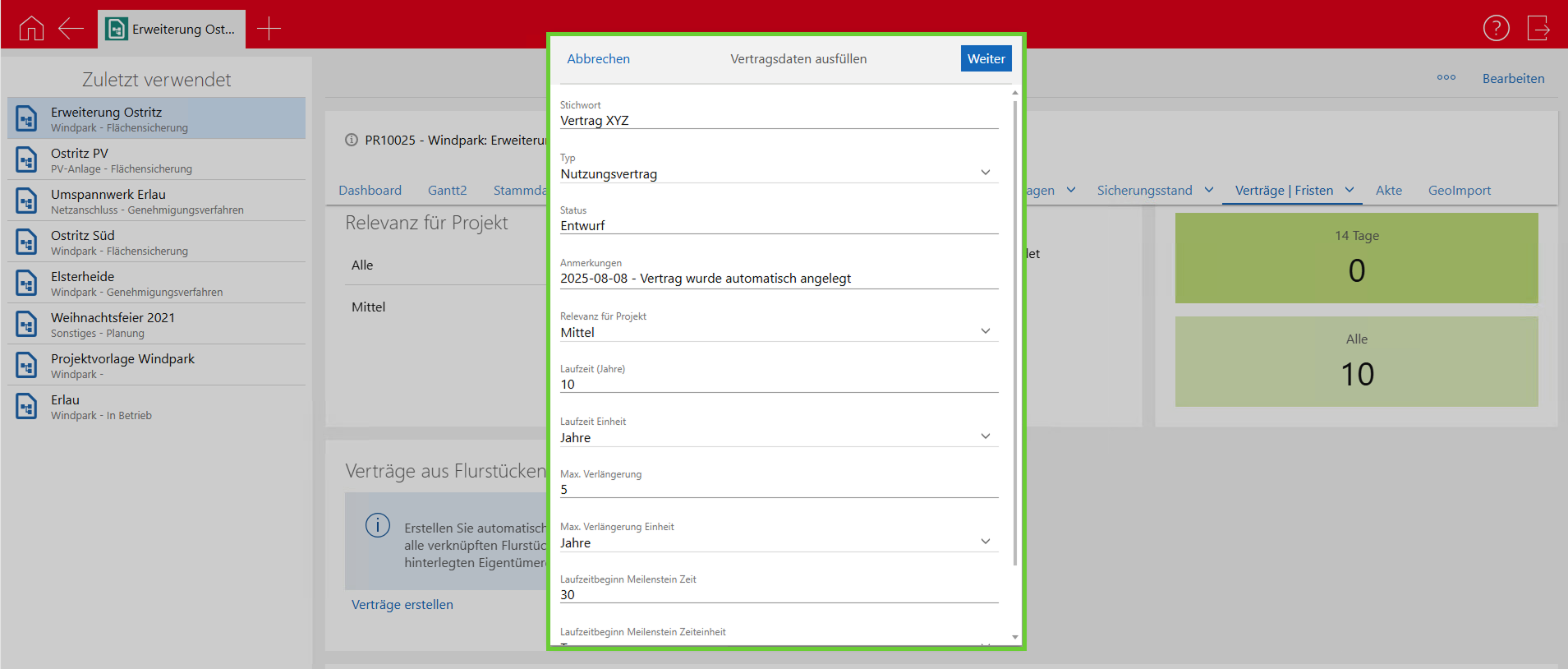The width and height of the screenshot is (1568, 669).
Task: Click into the Stichwort input field
Action: coord(778,121)
